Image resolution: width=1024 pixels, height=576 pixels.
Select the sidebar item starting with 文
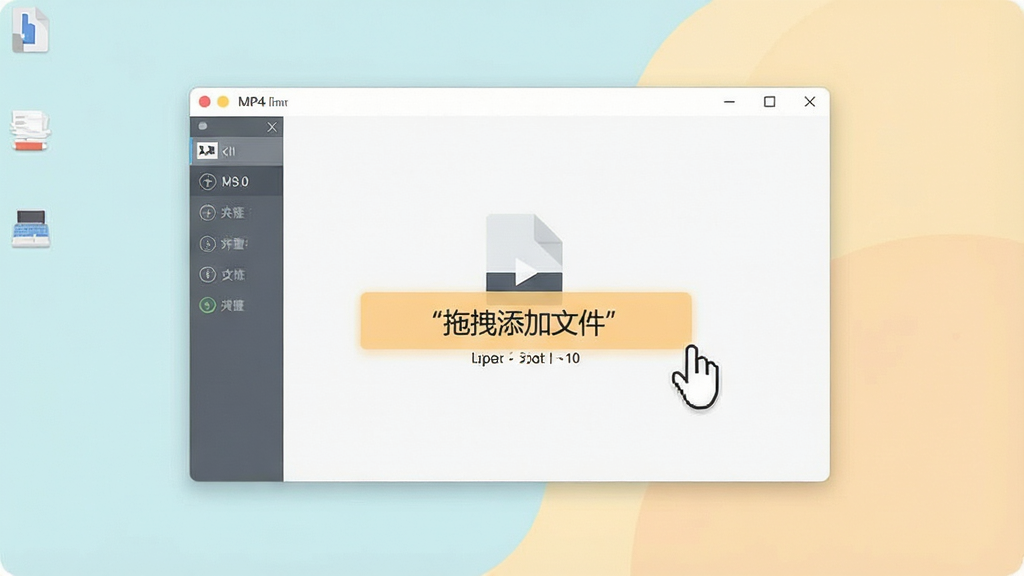tap(236, 274)
